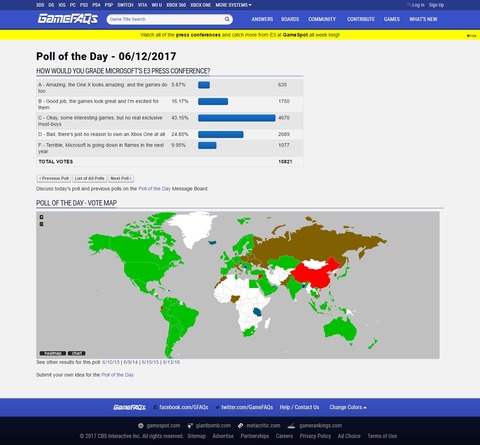Open twitter.com/GameFAQs footer link
Viewport: 480px width, 445px height.
[x=244, y=407]
